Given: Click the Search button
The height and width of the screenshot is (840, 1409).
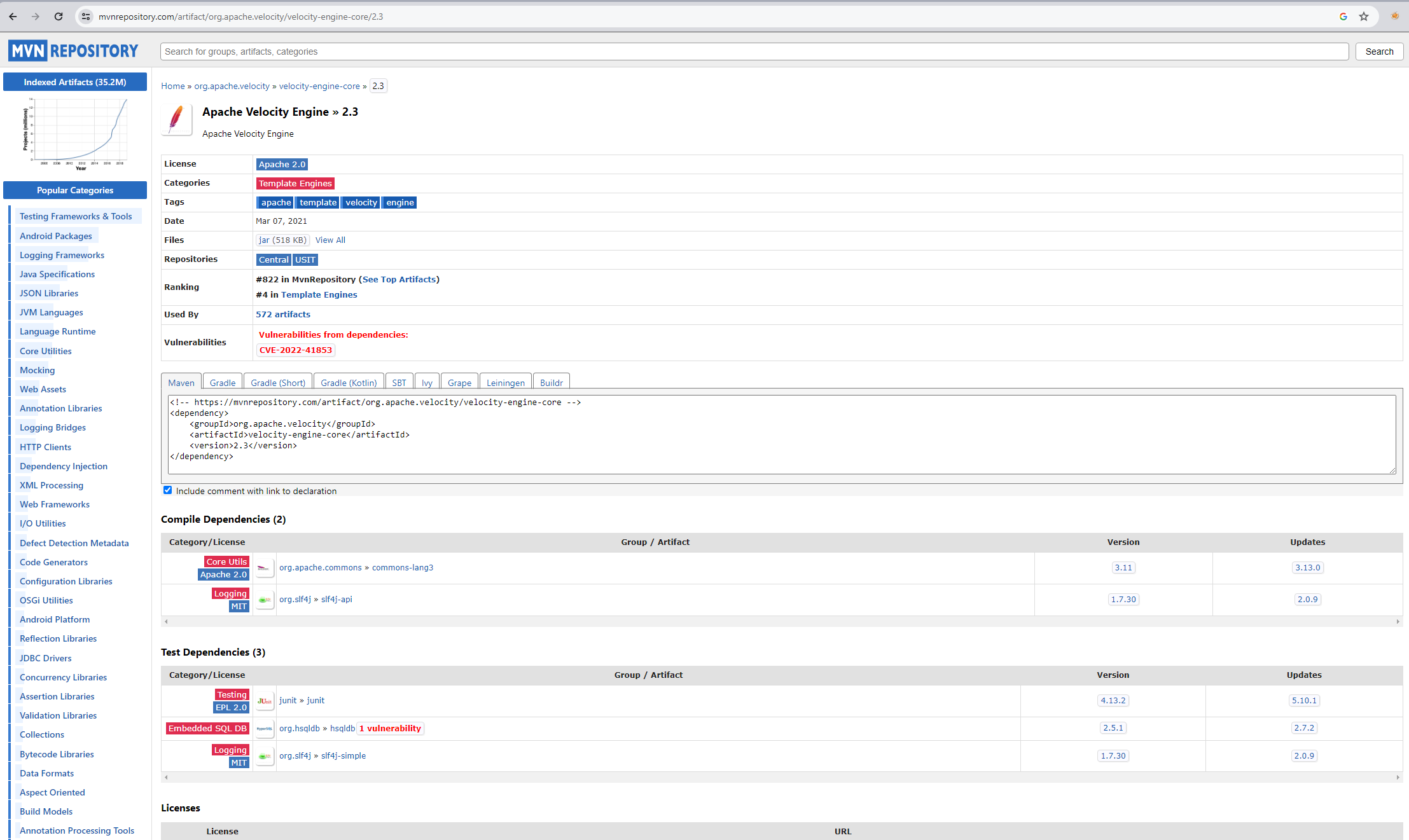Looking at the screenshot, I should (1379, 52).
